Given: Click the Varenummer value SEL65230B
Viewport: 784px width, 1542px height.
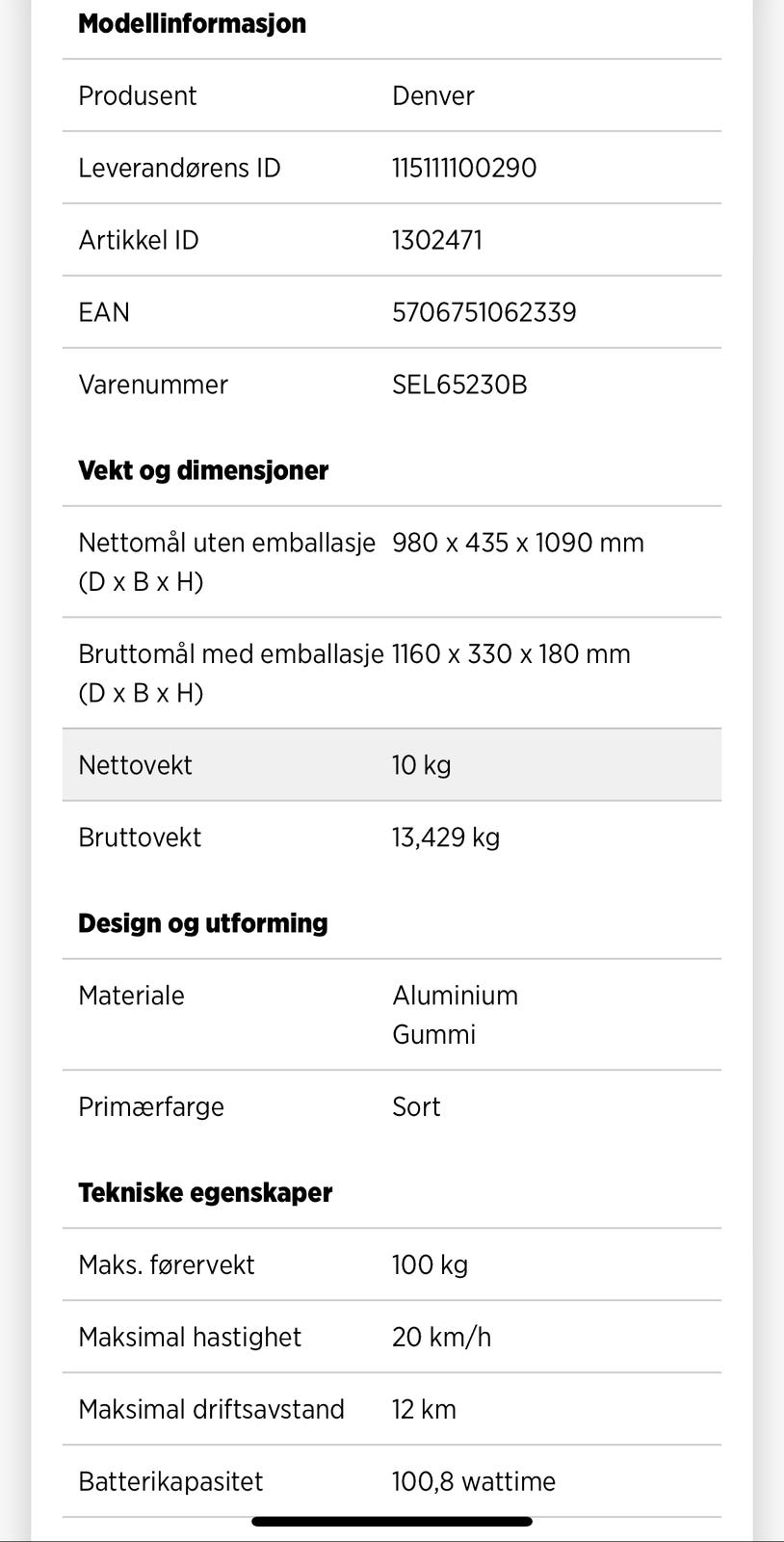Looking at the screenshot, I should 459,385.
